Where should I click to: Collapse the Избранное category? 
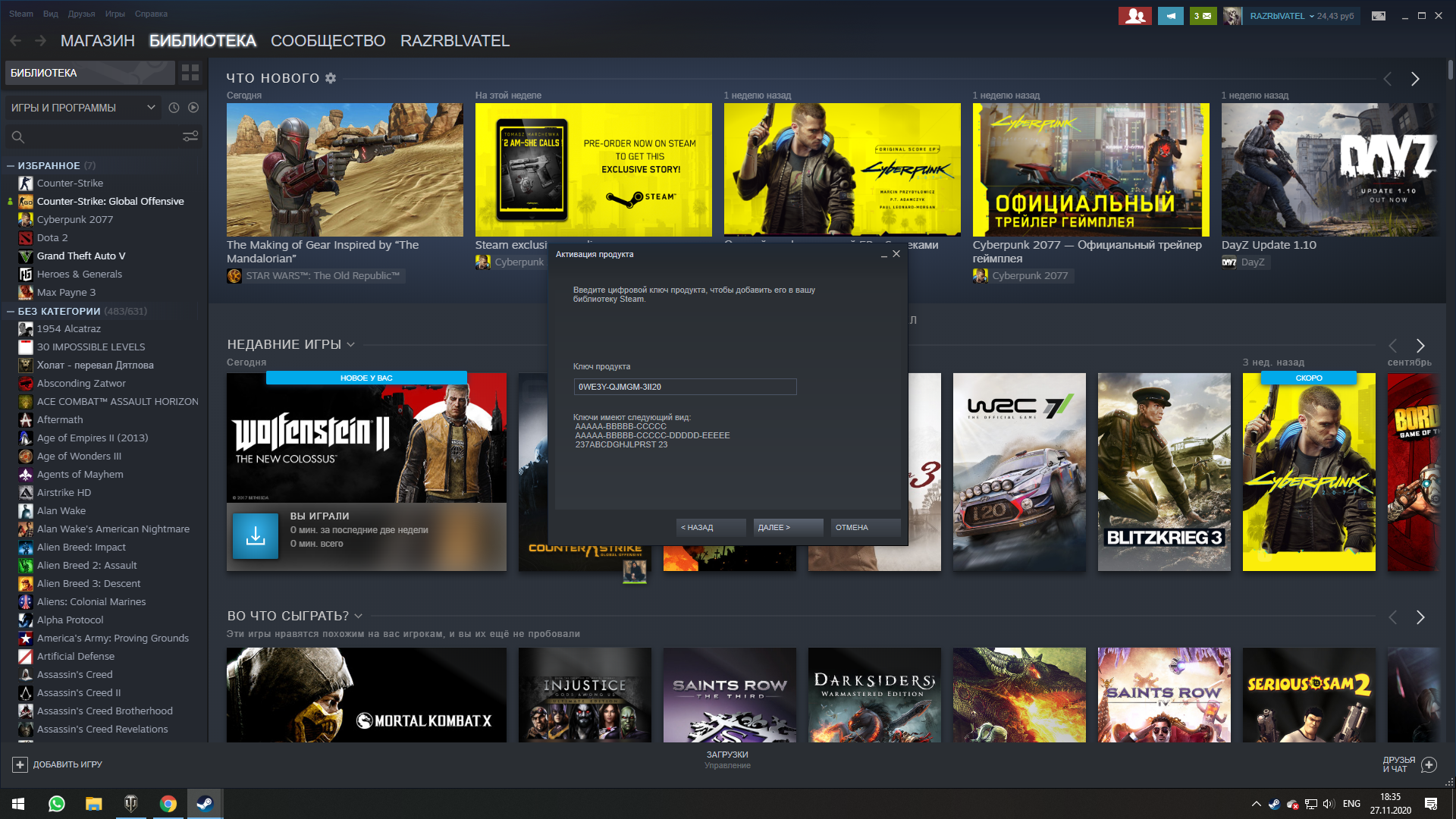[x=11, y=165]
